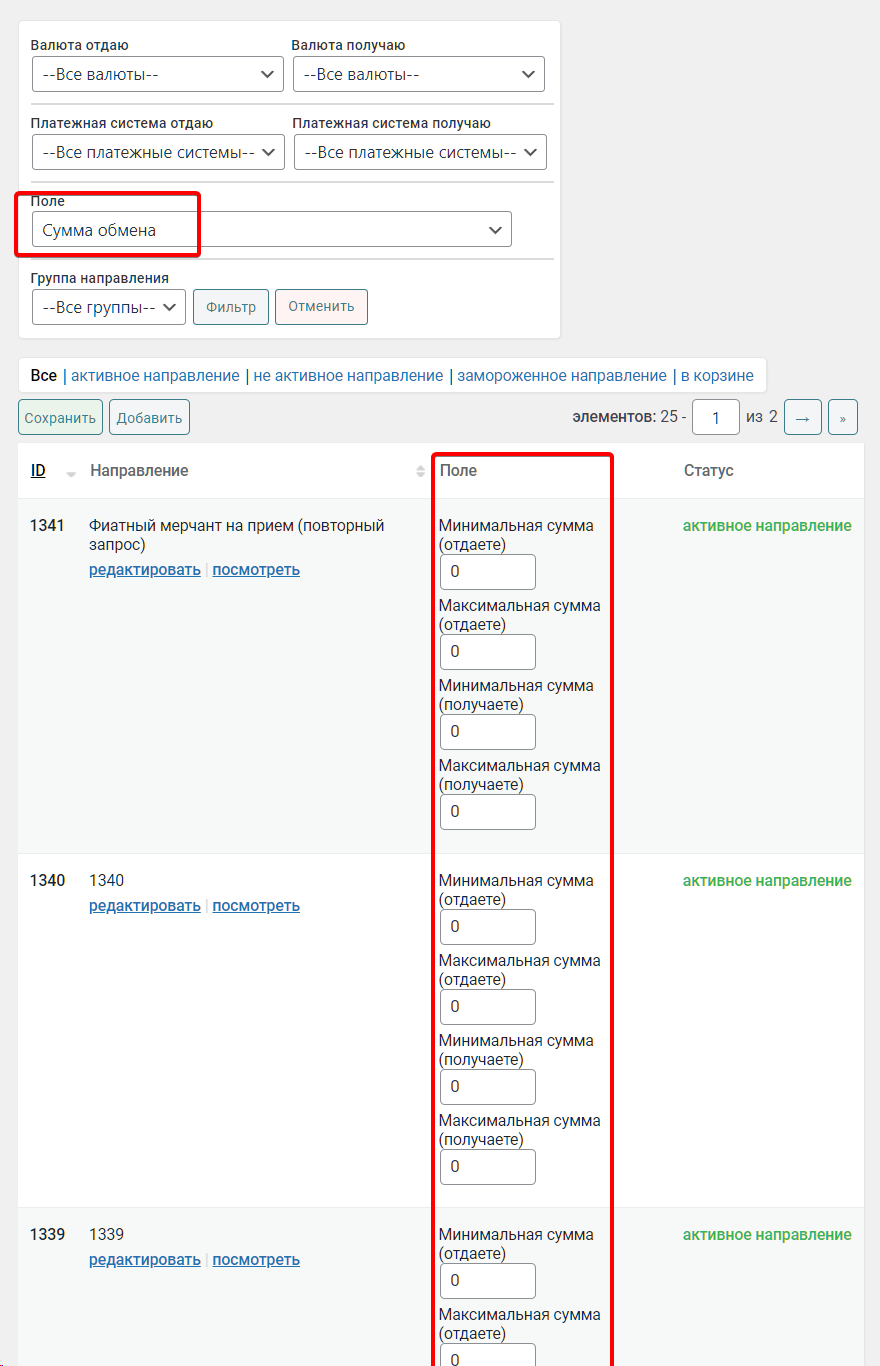
Task: Click the 'Сохранить' button
Action: pyautogui.click(x=60, y=418)
